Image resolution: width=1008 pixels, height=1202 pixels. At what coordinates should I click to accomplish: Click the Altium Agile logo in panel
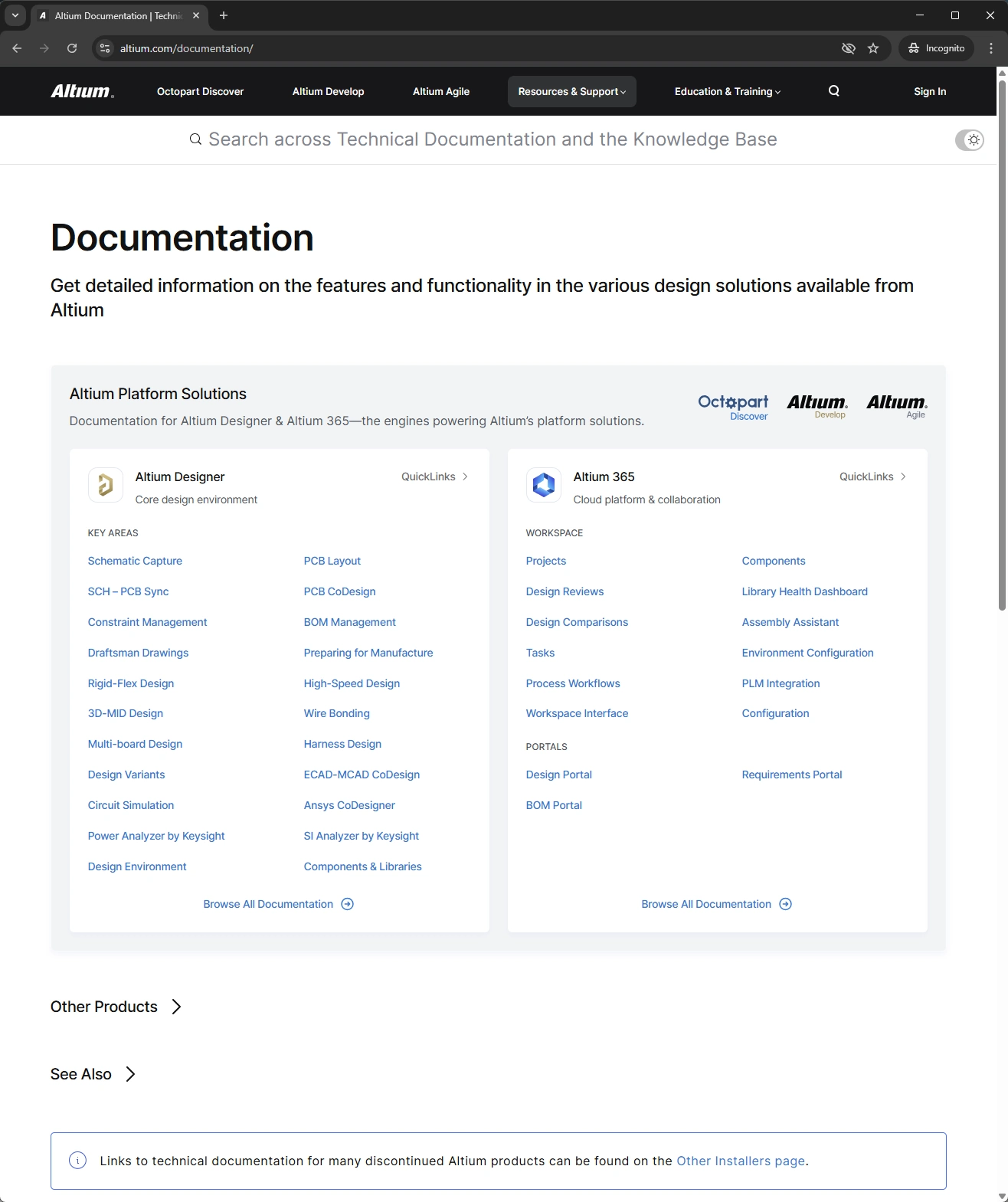897,406
